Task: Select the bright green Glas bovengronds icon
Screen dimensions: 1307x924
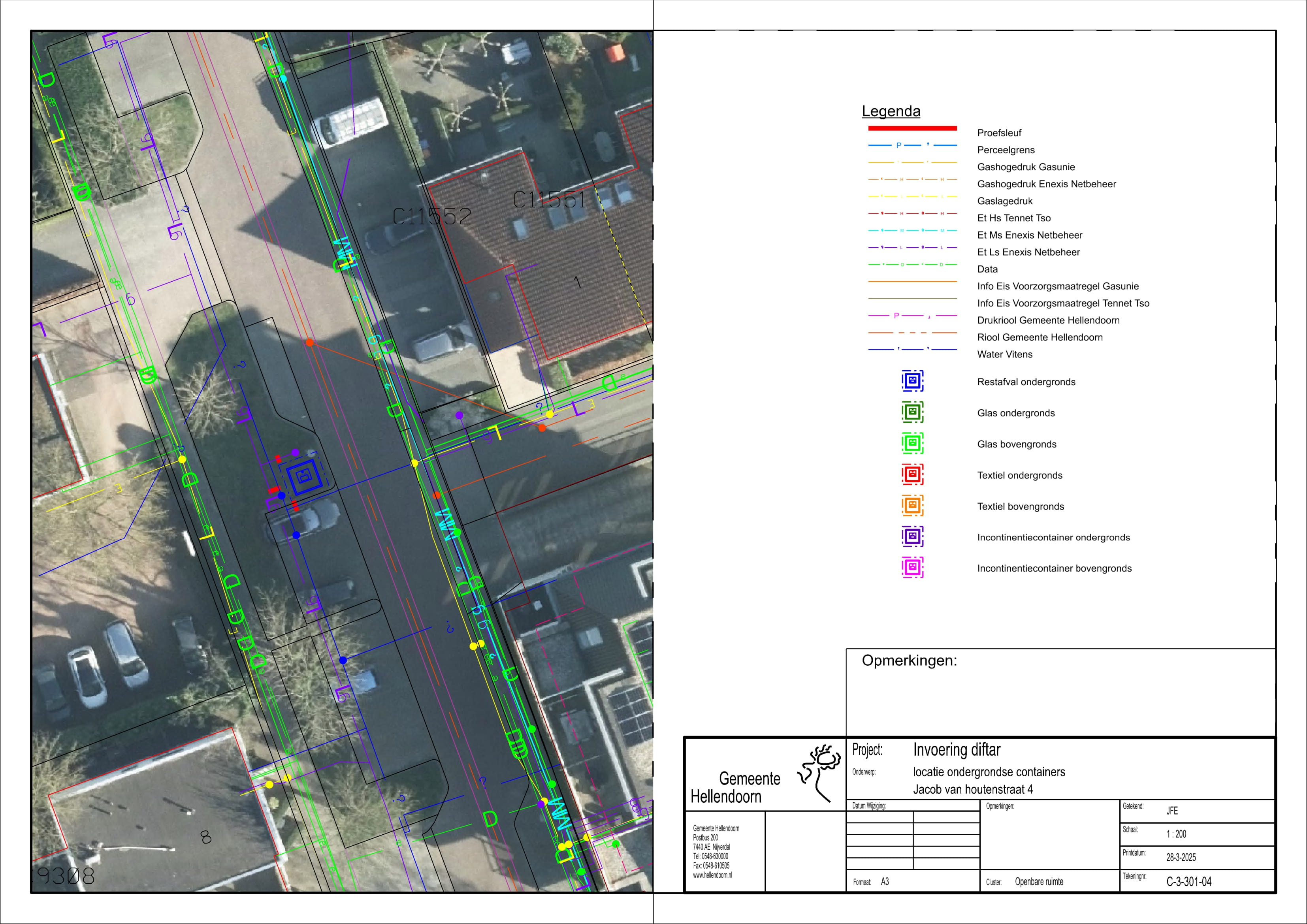Action: click(912, 444)
